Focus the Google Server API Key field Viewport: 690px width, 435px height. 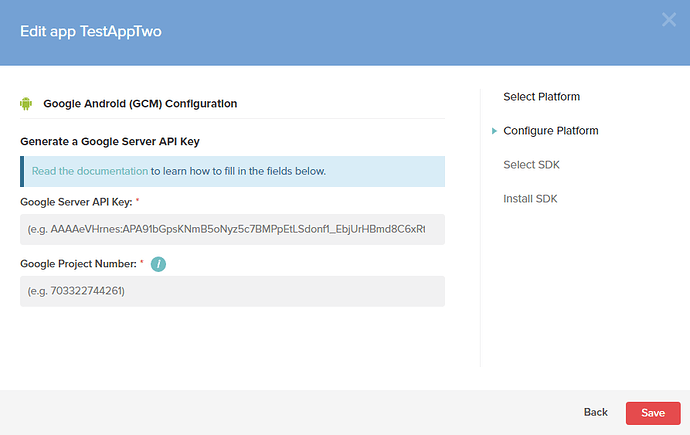point(232,230)
